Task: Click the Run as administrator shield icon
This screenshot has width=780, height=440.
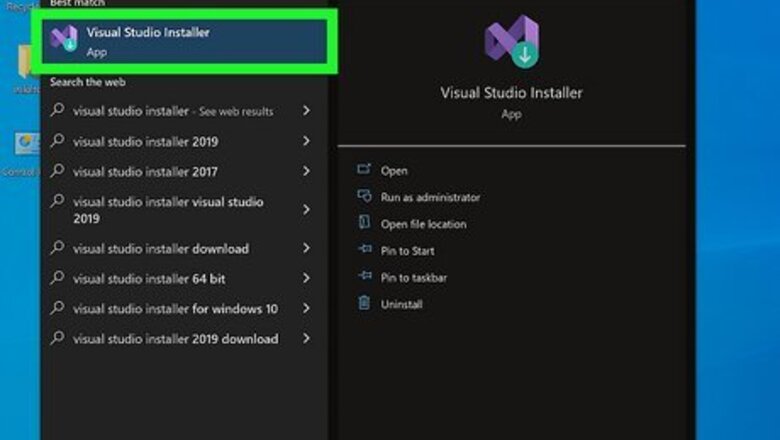Action: tap(364, 196)
